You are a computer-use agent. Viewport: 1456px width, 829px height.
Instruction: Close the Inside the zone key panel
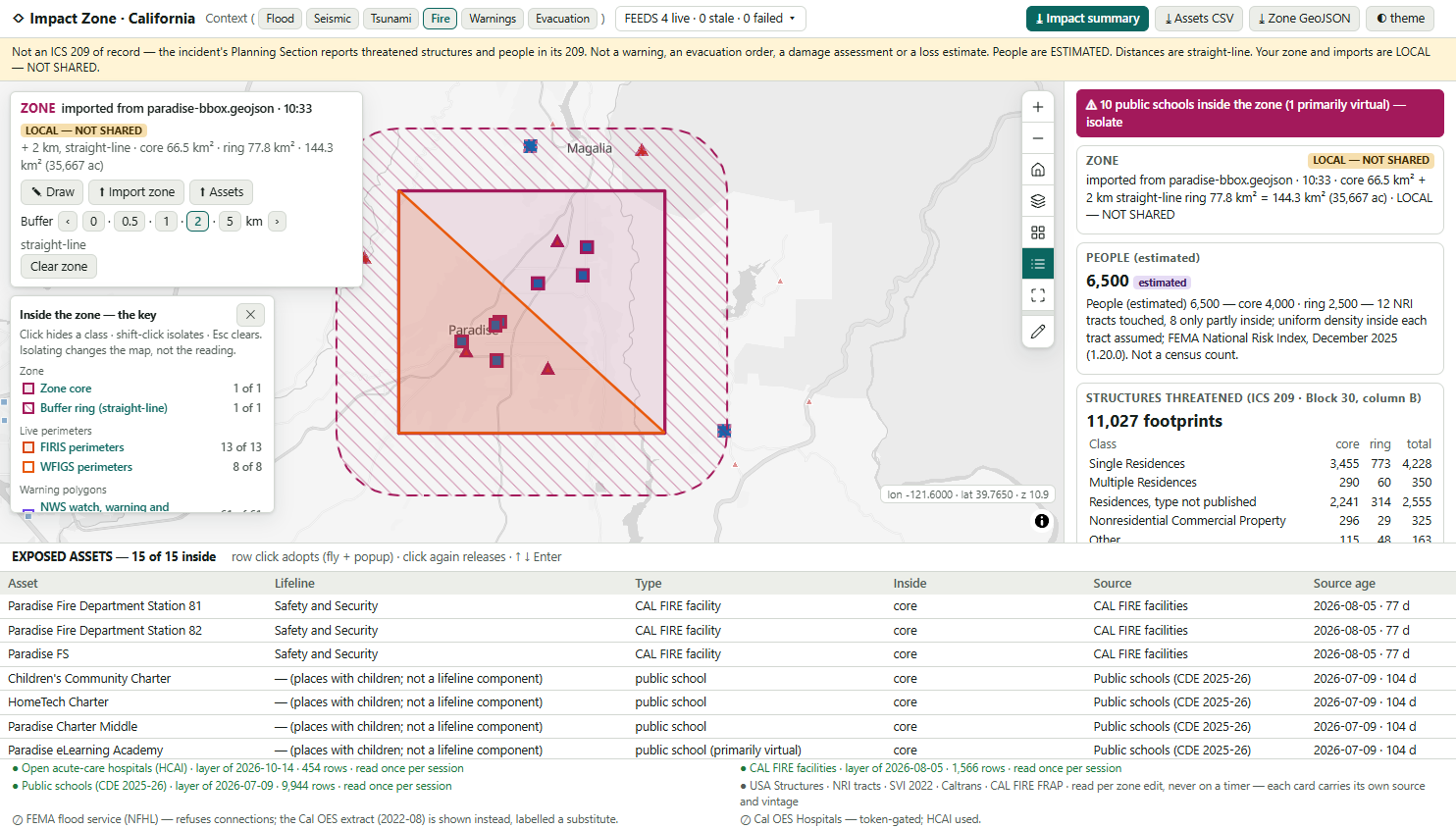click(x=250, y=314)
